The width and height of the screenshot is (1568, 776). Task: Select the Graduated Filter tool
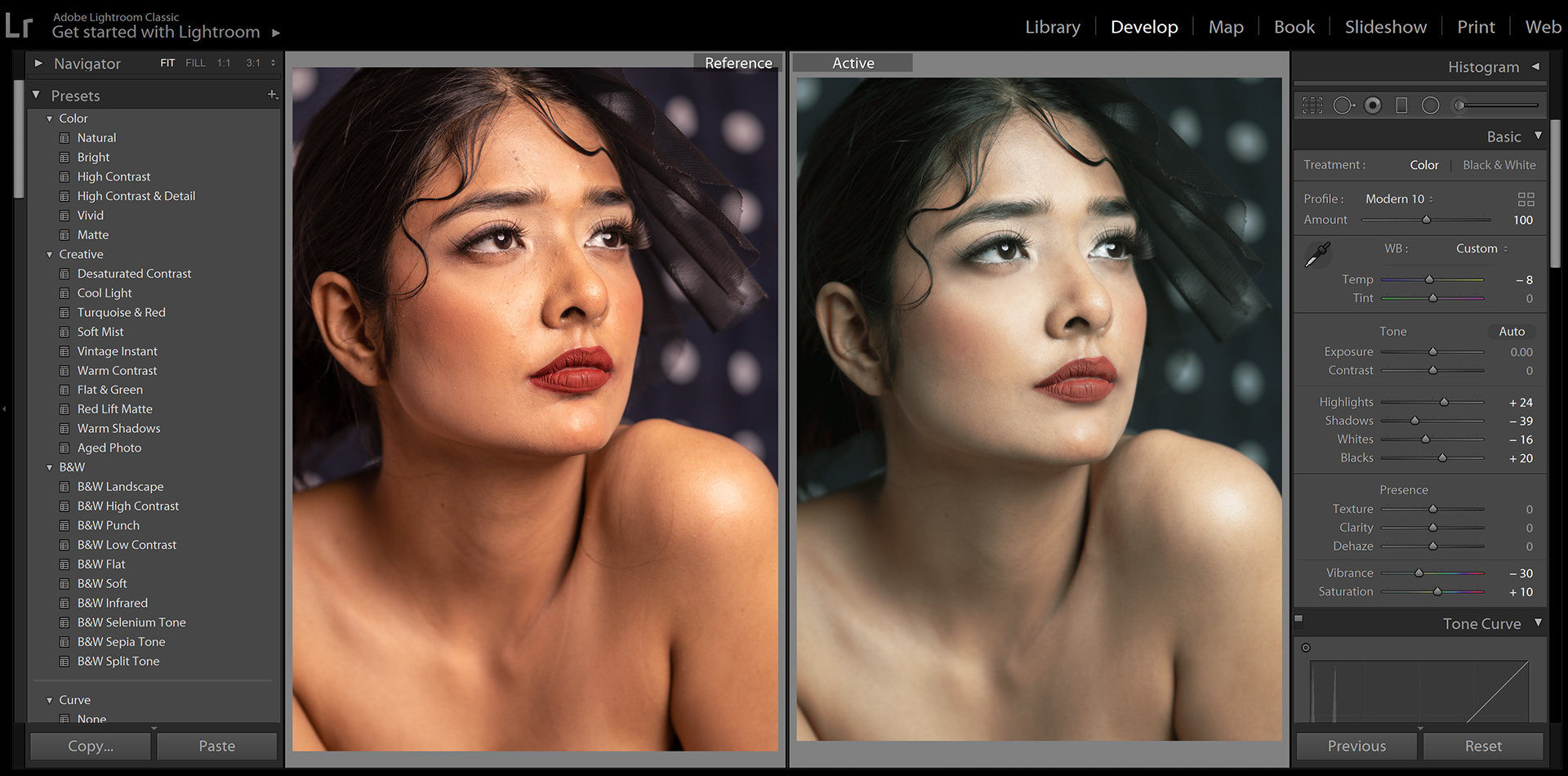[1401, 105]
